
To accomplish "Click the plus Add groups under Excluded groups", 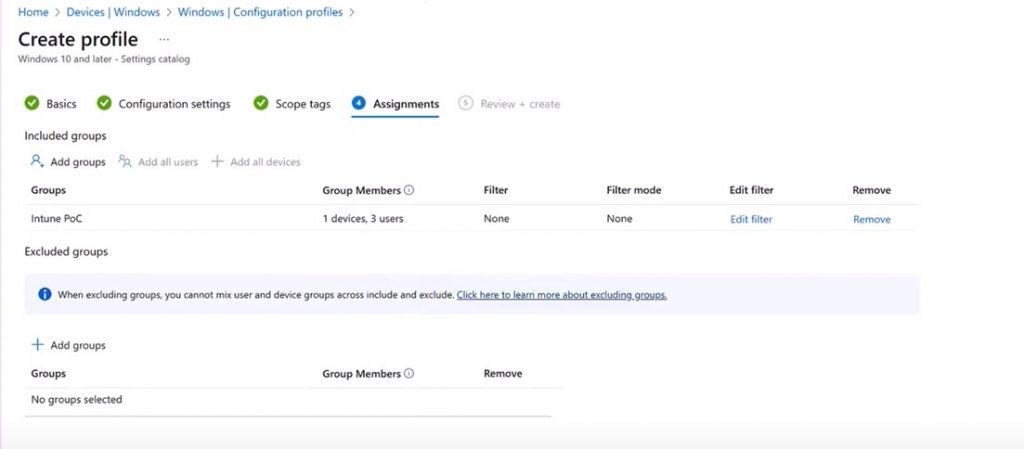I will click(68, 345).
